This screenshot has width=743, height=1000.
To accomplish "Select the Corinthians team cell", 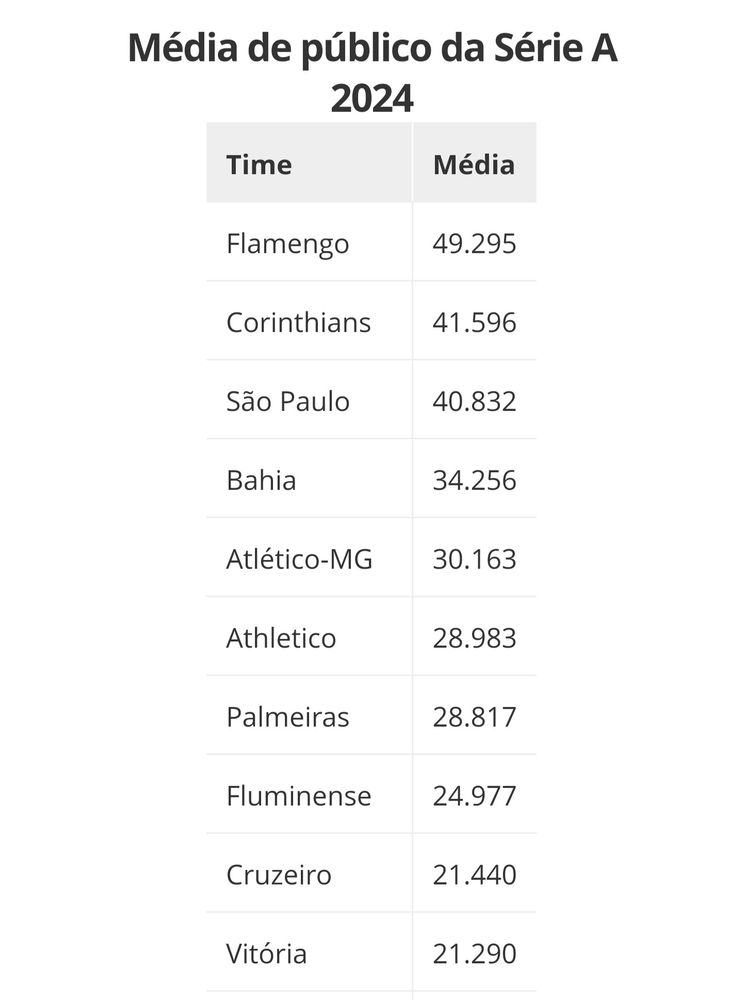I will 298,322.
